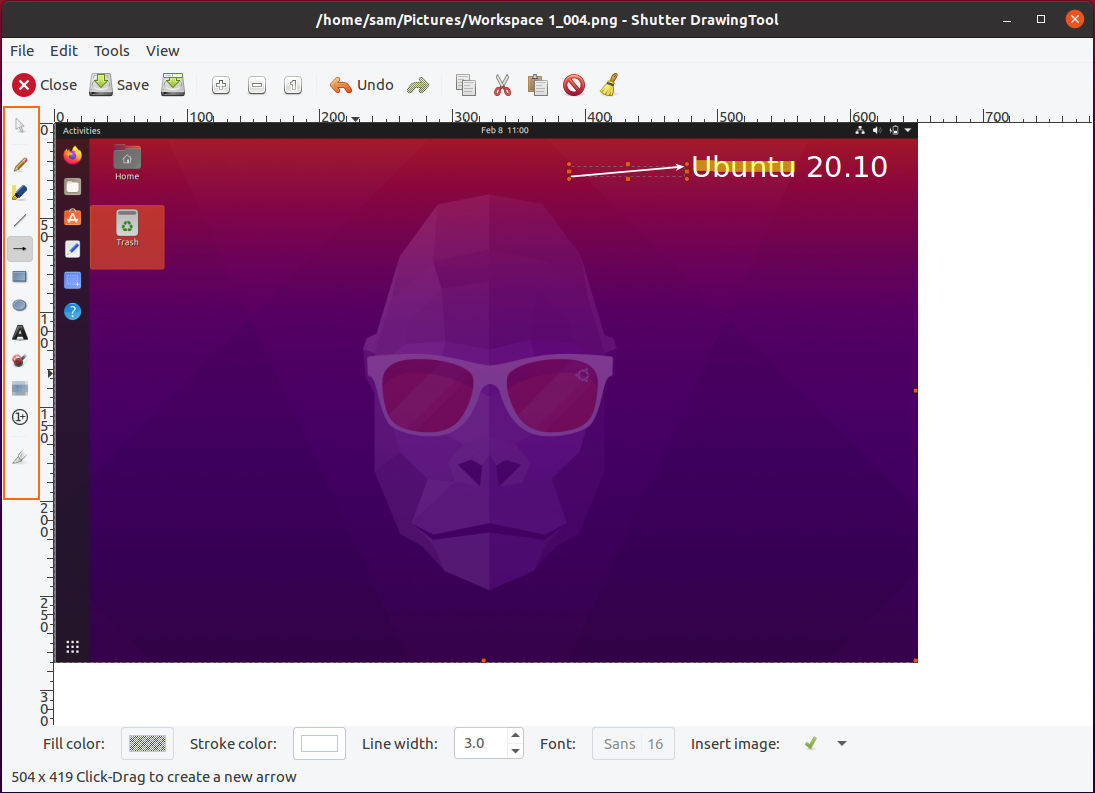Decrease the line width value
The height and width of the screenshot is (793, 1095).
point(515,751)
